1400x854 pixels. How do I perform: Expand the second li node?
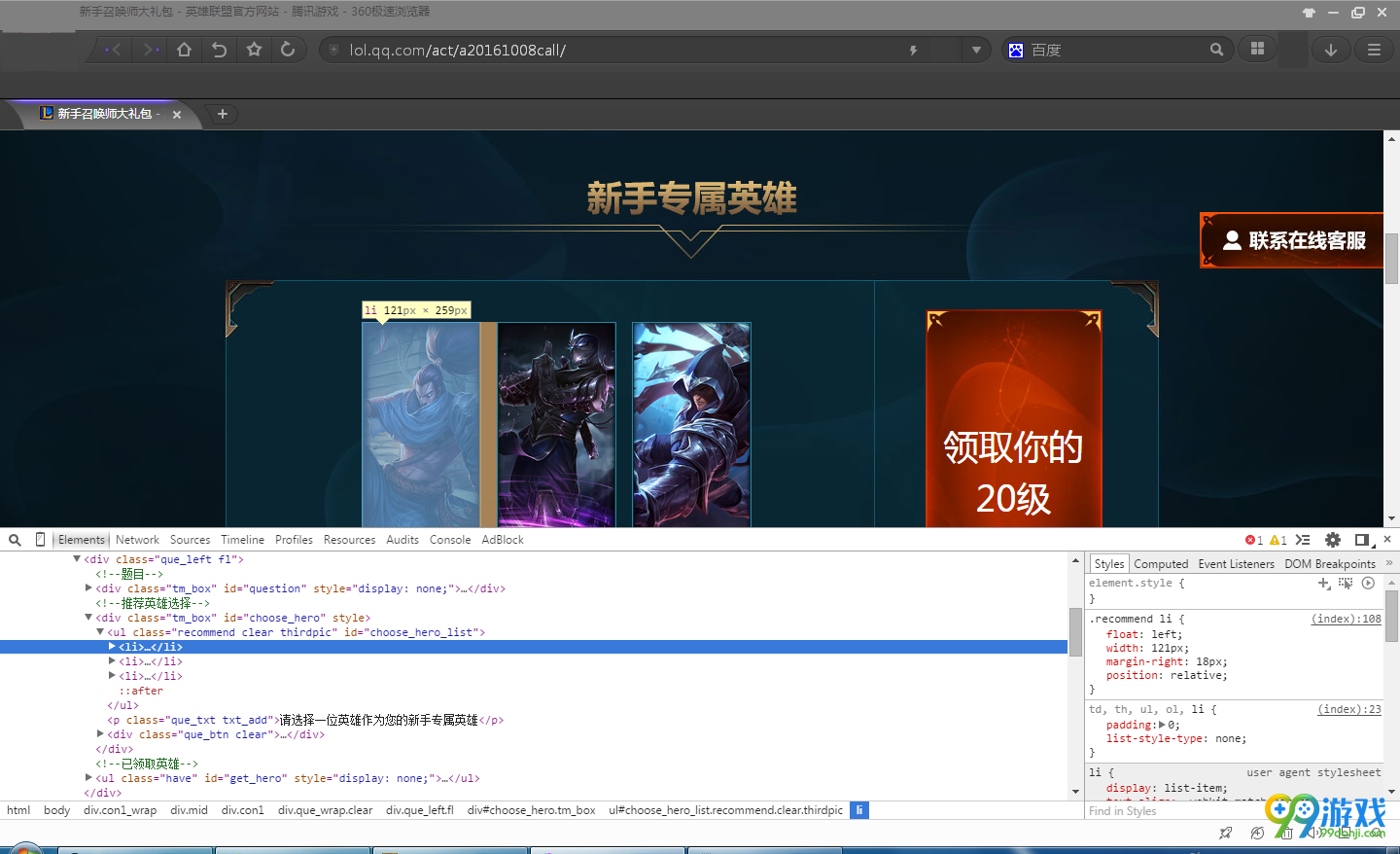pyautogui.click(x=112, y=661)
